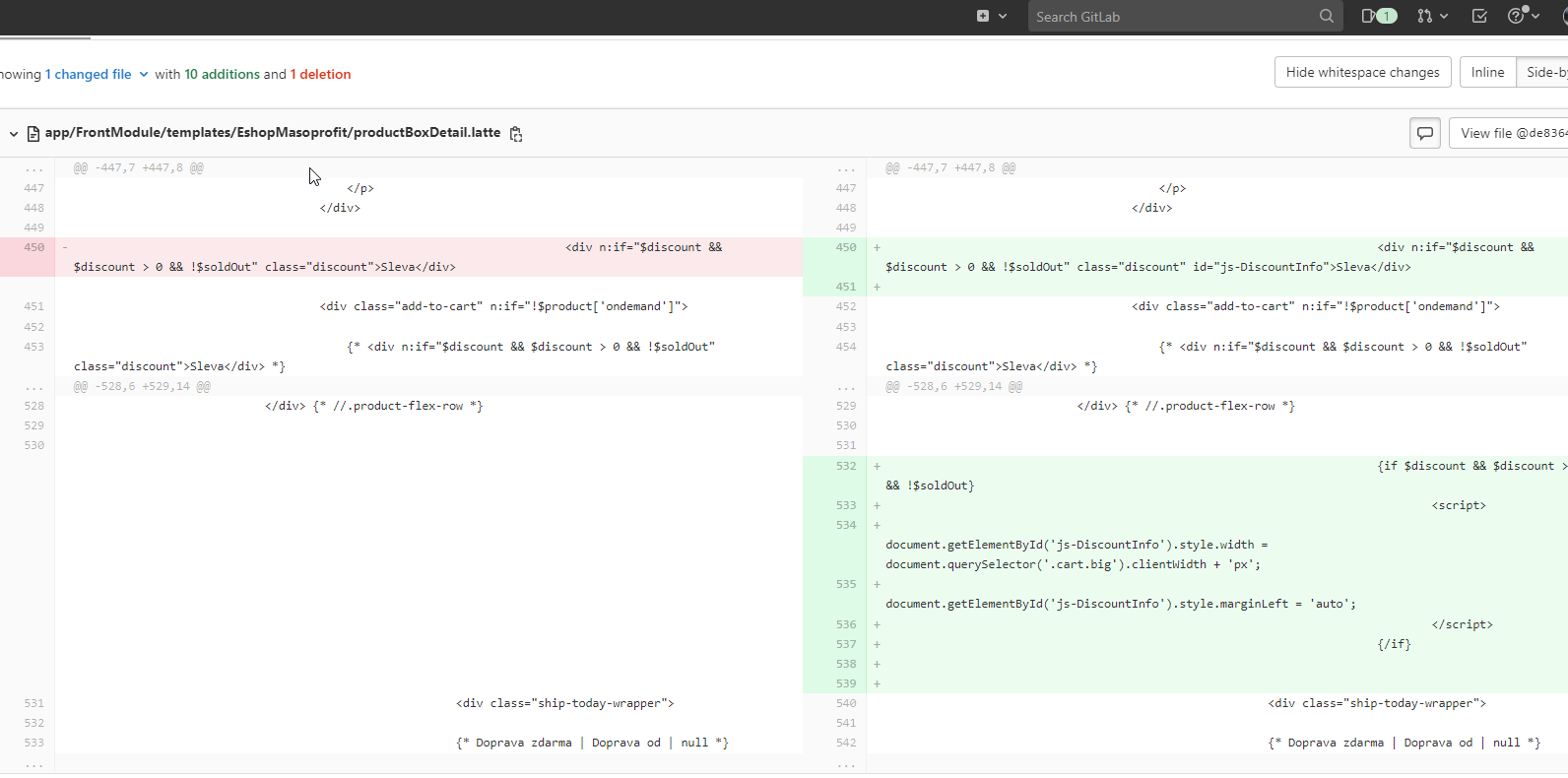Expand the merge requests dropdown arrow

click(x=1444, y=16)
